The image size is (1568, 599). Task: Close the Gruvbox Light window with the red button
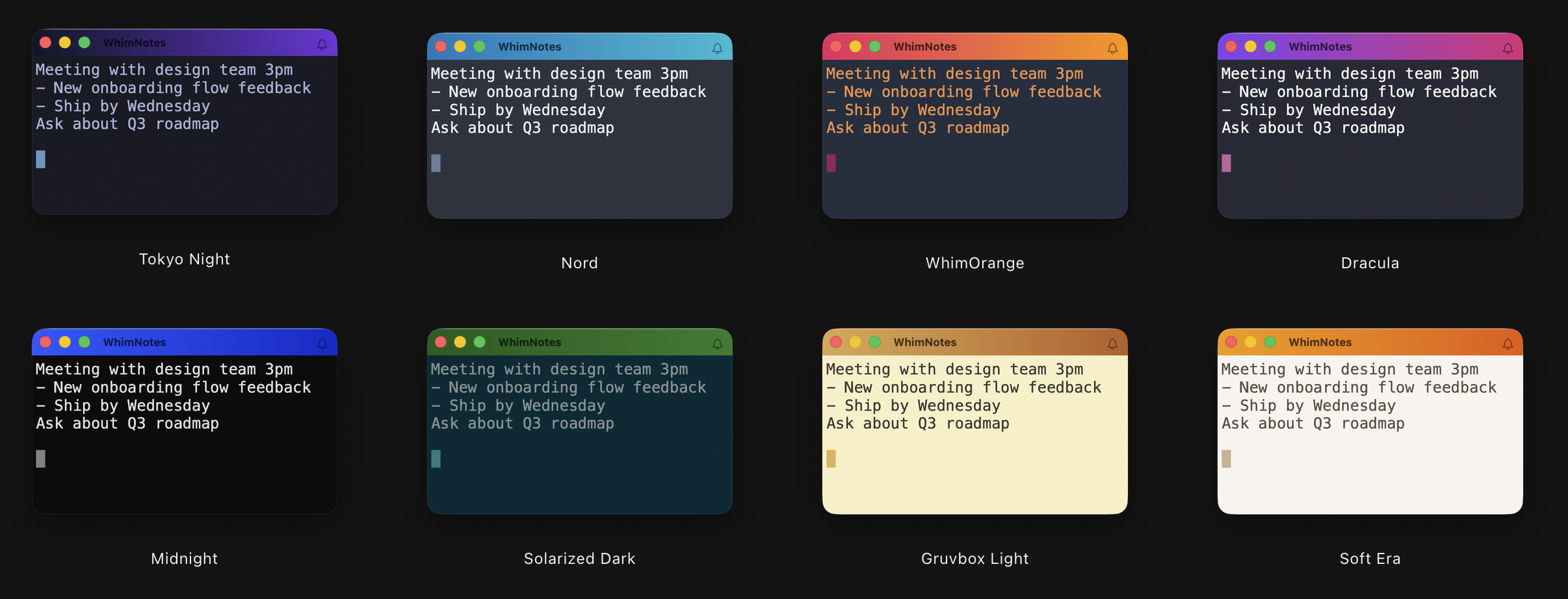click(836, 342)
